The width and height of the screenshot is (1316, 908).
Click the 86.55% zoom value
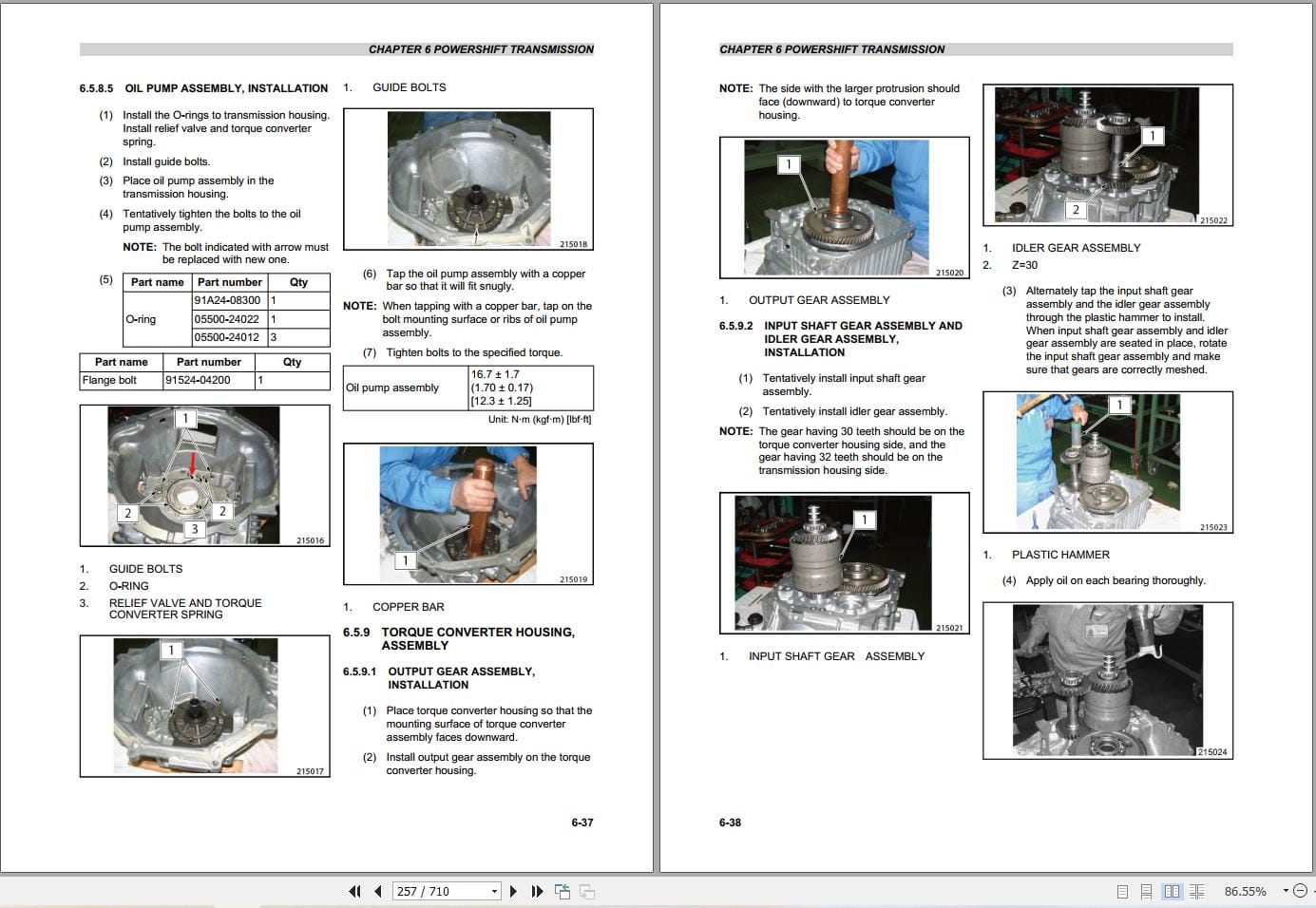click(1246, 891)
